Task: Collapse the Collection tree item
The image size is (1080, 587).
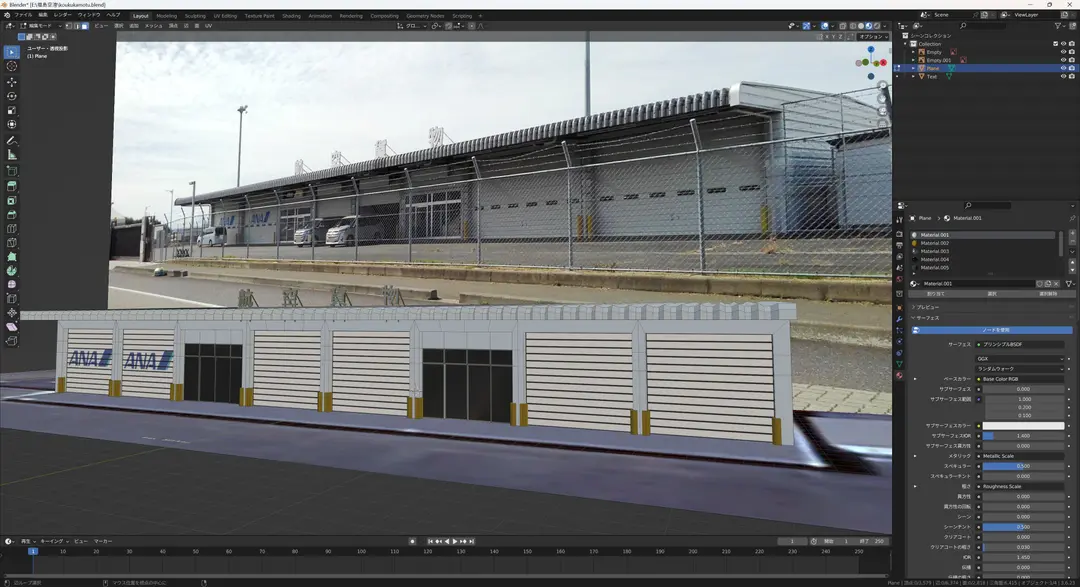Action: pos(906,43)
